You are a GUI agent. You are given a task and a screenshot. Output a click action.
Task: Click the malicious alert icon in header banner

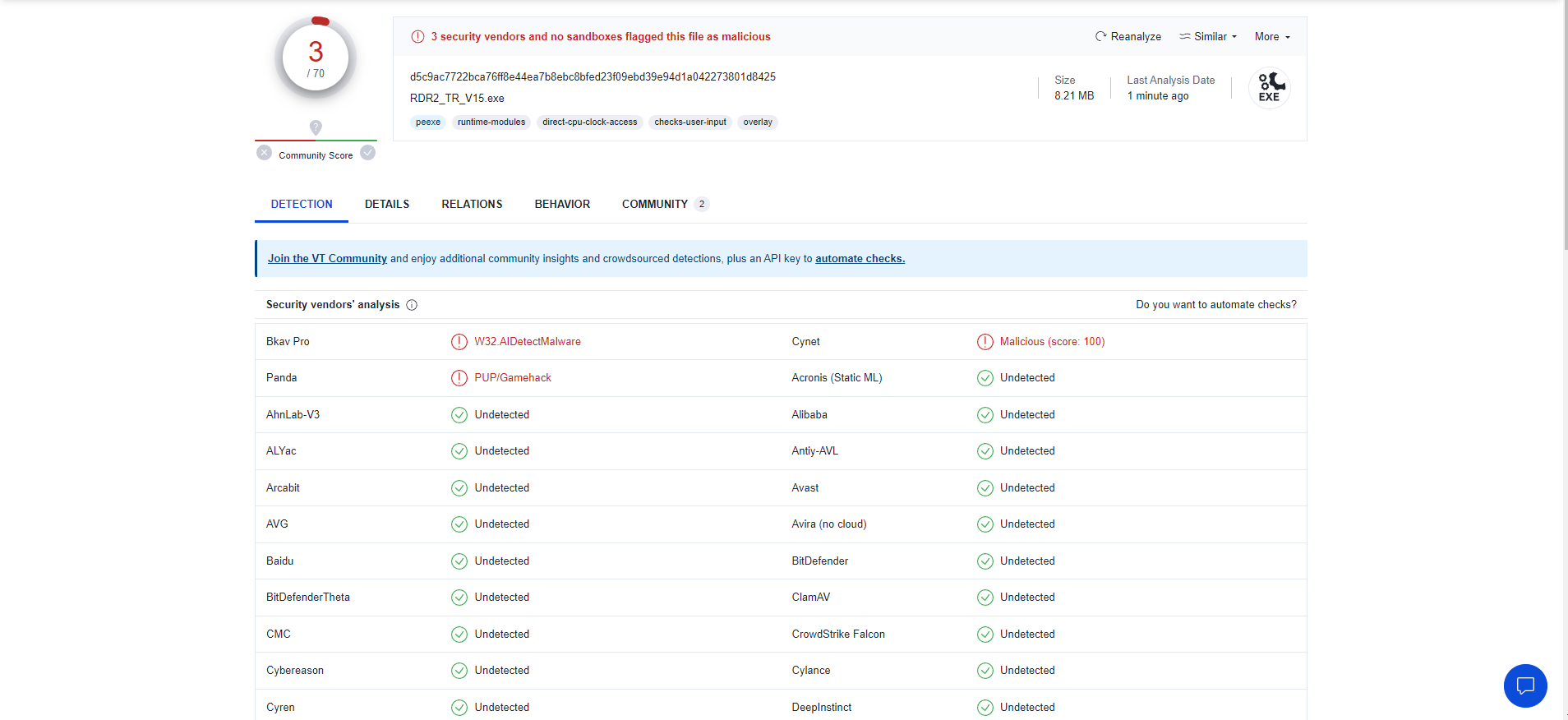(x=417, y=36)
